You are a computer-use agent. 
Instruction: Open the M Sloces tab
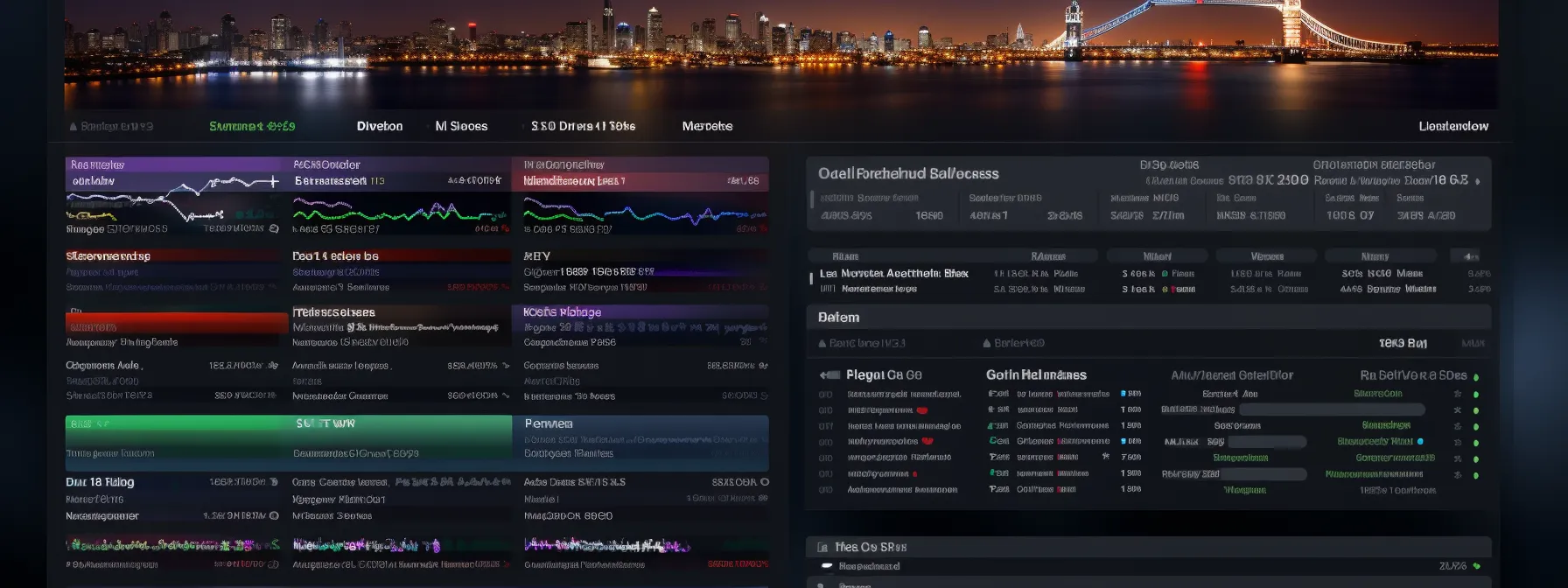[461, 126]
